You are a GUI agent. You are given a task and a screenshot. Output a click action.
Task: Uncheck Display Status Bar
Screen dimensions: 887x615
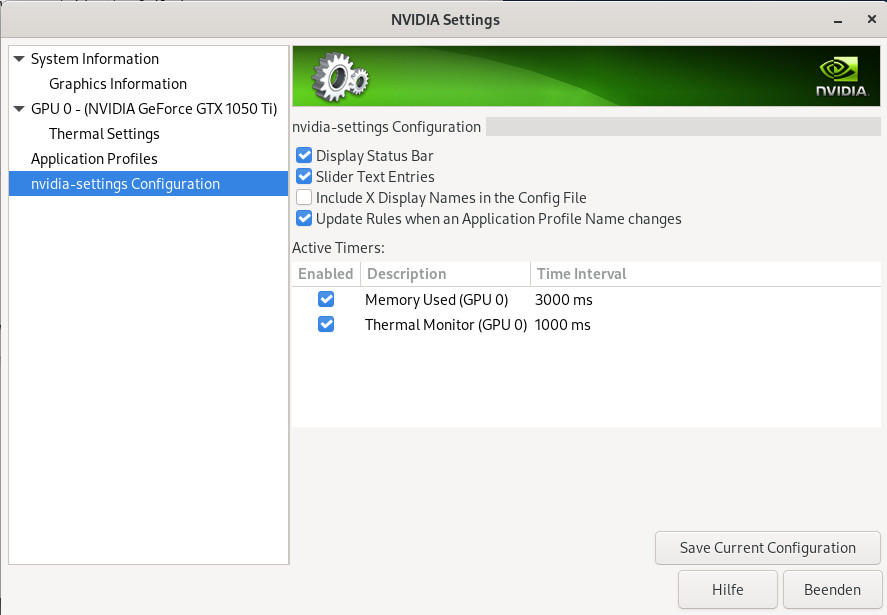[x=304, y=156]
